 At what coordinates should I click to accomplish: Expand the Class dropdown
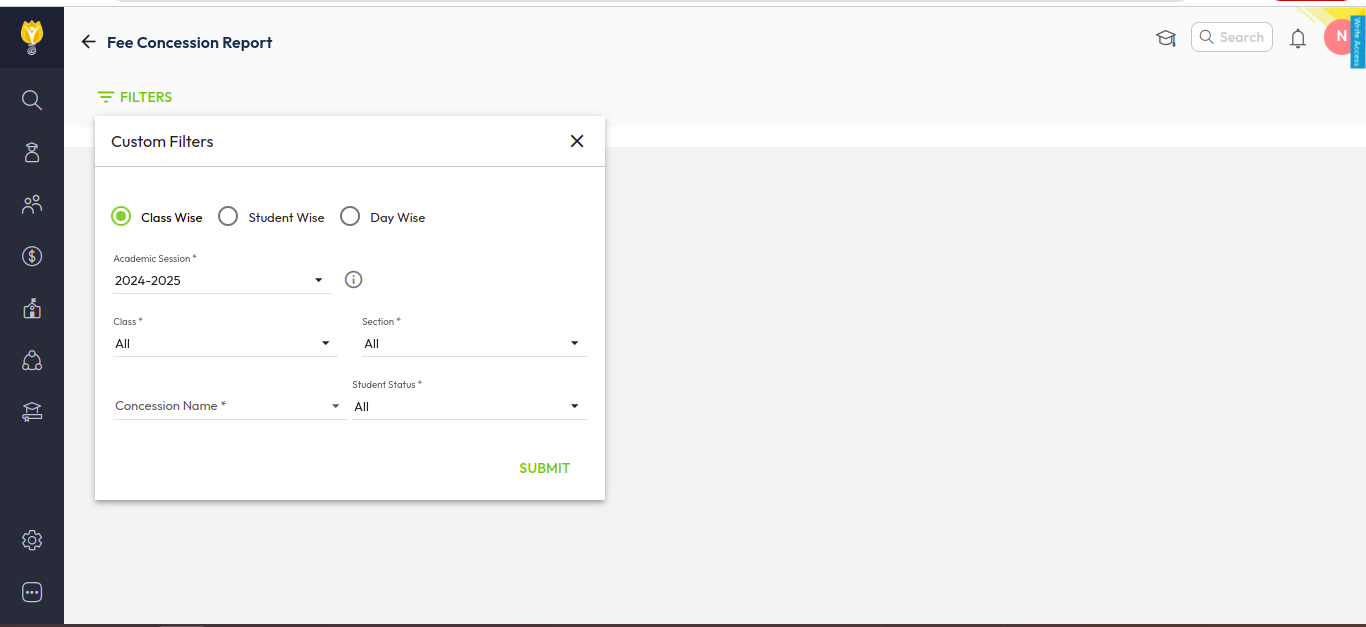(225, 344)
